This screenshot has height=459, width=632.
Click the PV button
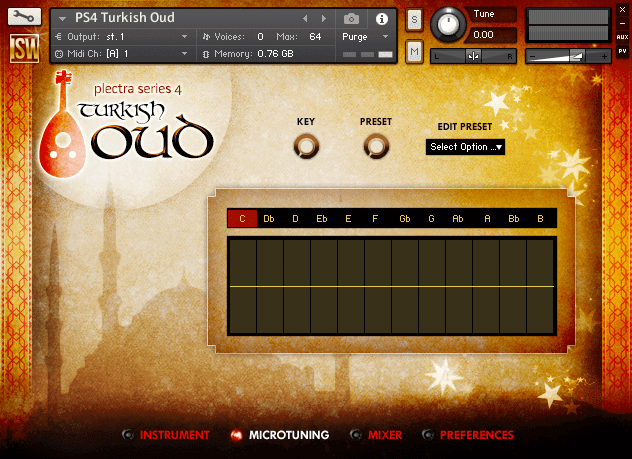pos(622,51)
